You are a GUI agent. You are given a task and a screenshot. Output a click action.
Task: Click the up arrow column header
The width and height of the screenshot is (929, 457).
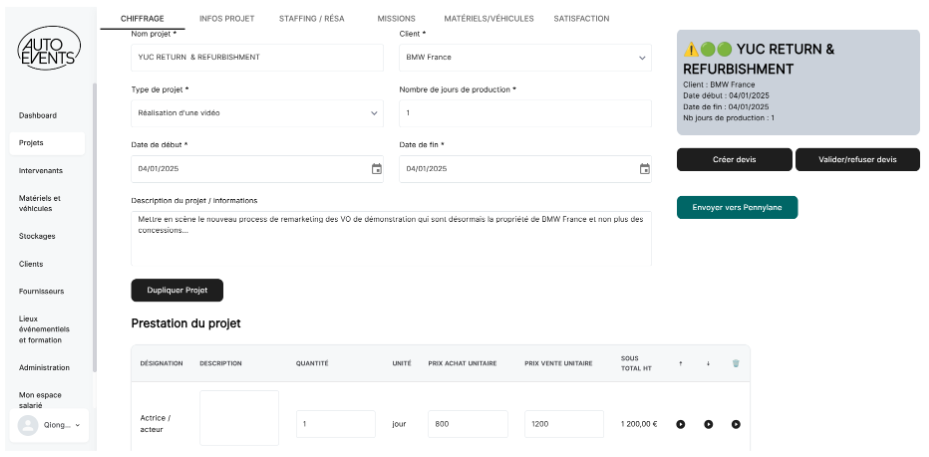681,363
